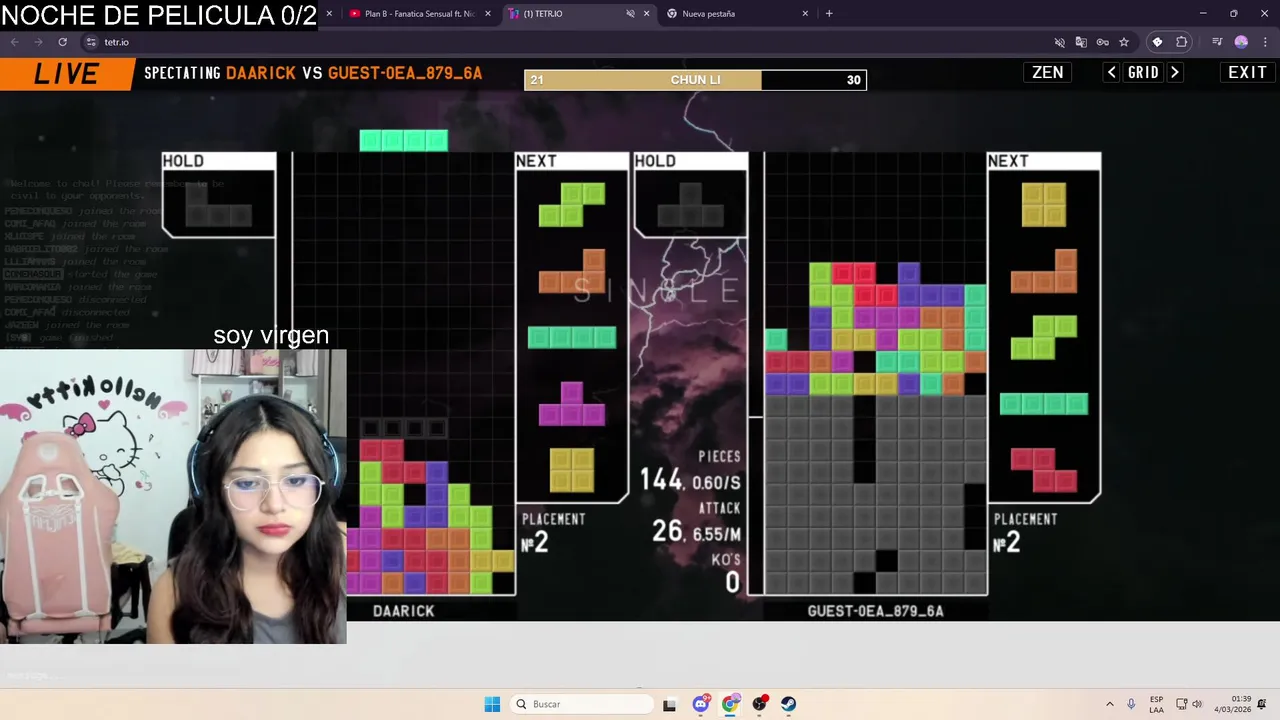Open site information icon in address bar
Viewport: 1280px width, 720px height.
[91, 42]
